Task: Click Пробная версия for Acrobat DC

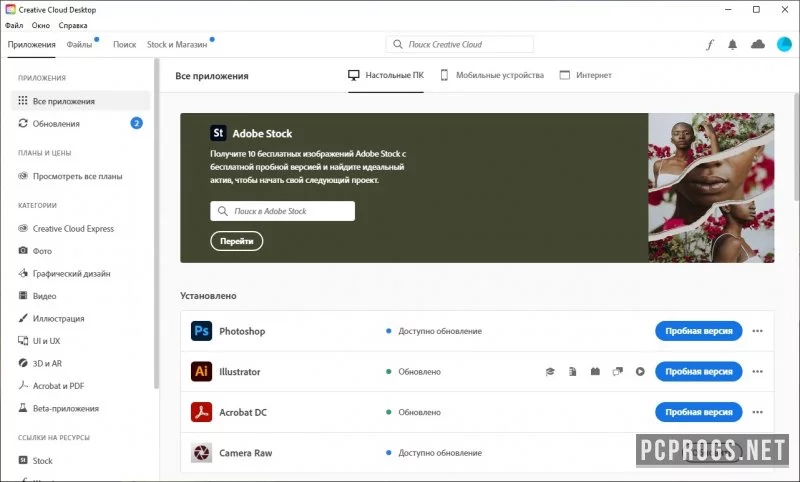Action: click(x=698, y=412)
